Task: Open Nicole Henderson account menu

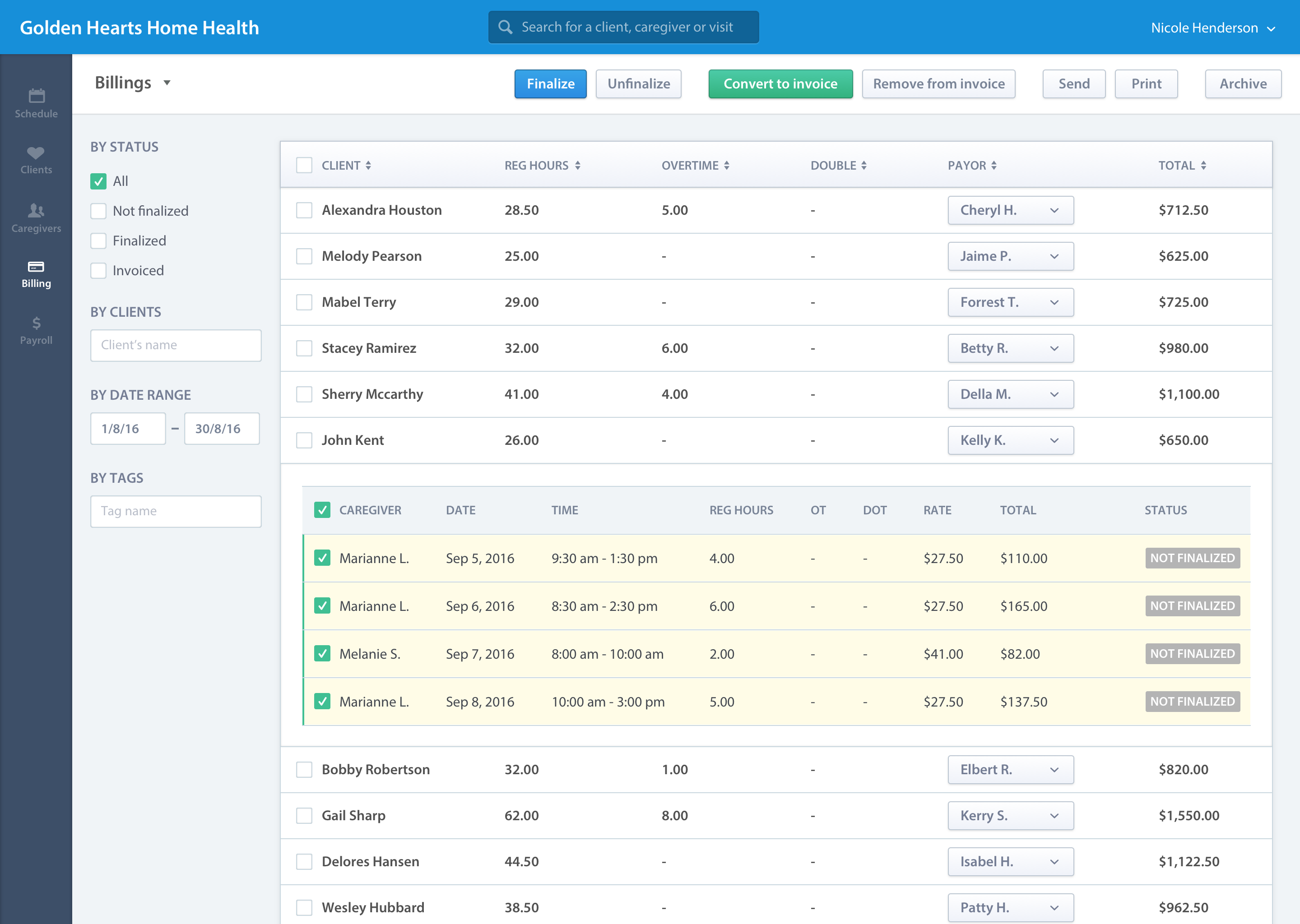Action: [1213, 28]
